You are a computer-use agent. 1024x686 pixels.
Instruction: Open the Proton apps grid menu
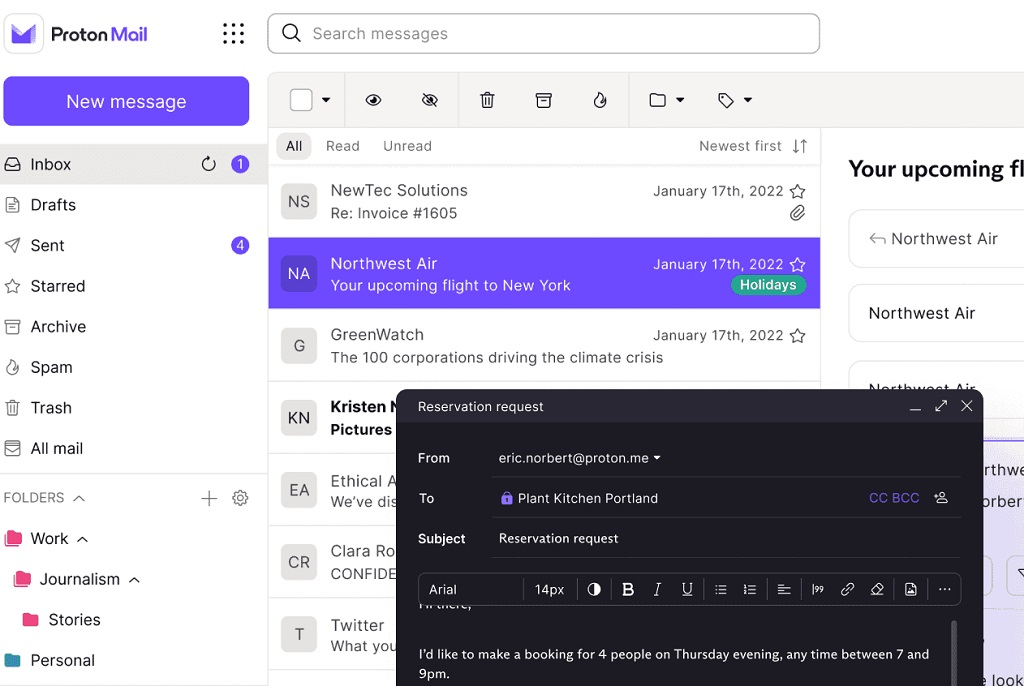(x=233, y=33)
